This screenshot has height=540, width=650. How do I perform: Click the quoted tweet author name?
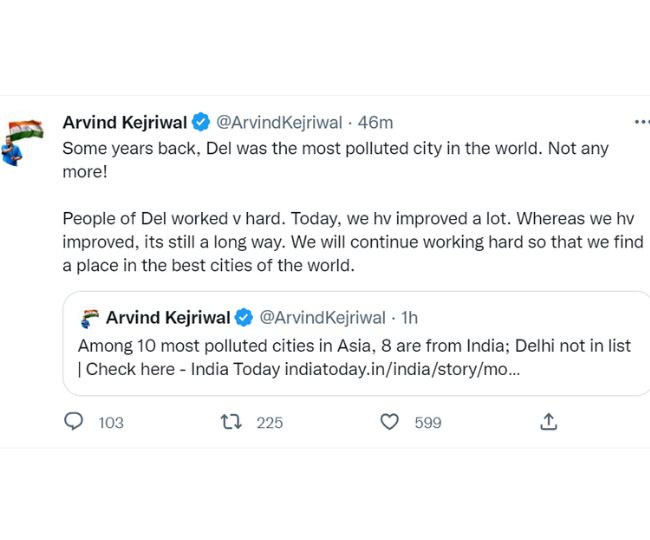point(167,318)
